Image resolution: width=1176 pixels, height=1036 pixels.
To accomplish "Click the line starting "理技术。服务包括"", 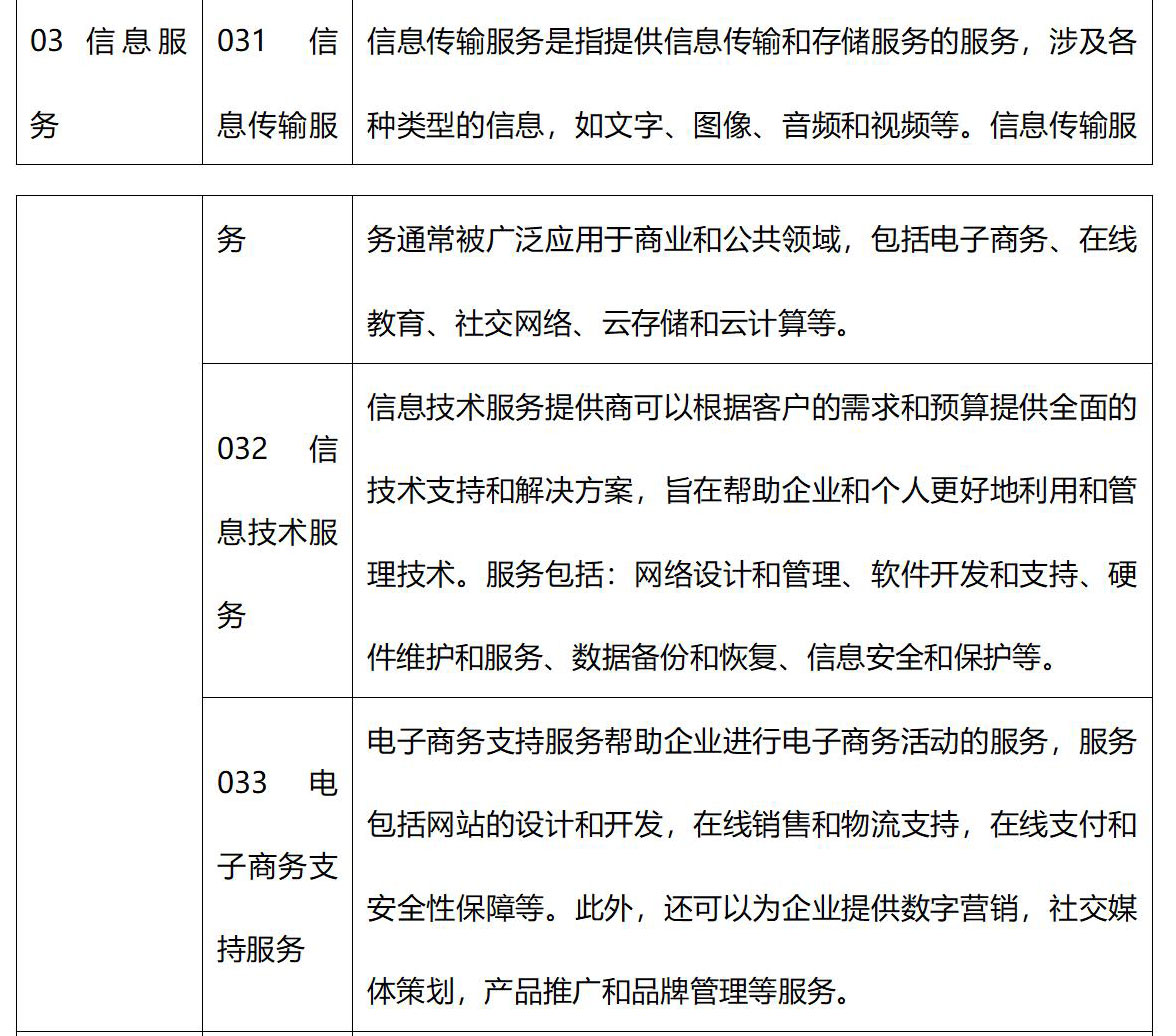I will click(751, 575).
